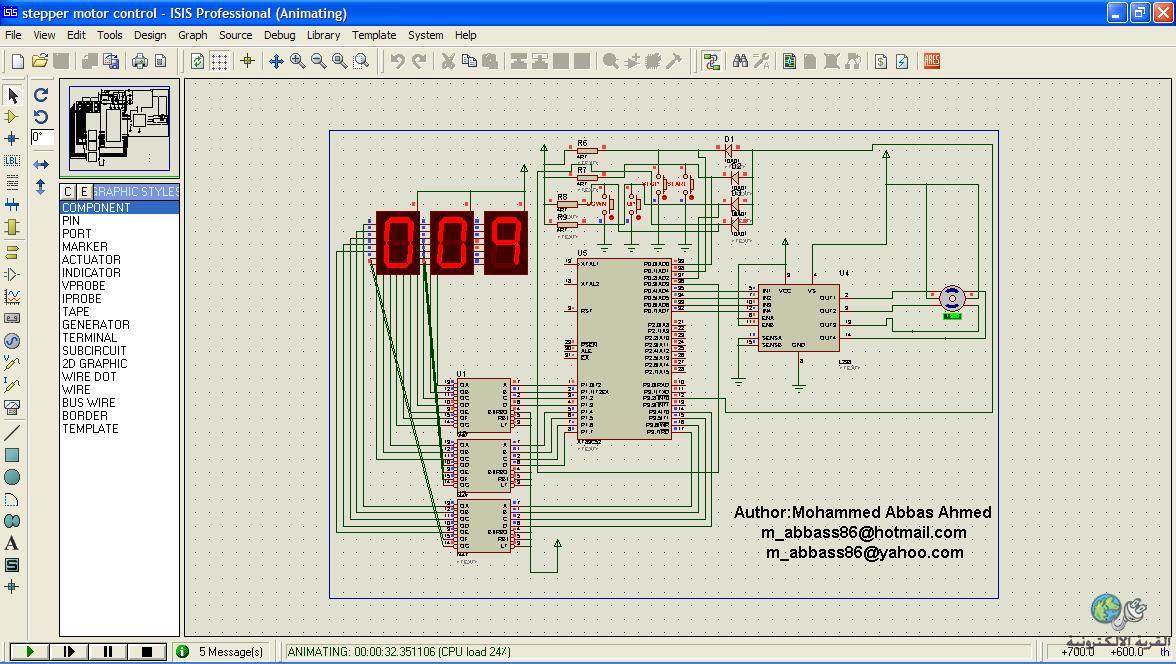Click the New Design file icon

pyautogui.click(x=18, y=62)
